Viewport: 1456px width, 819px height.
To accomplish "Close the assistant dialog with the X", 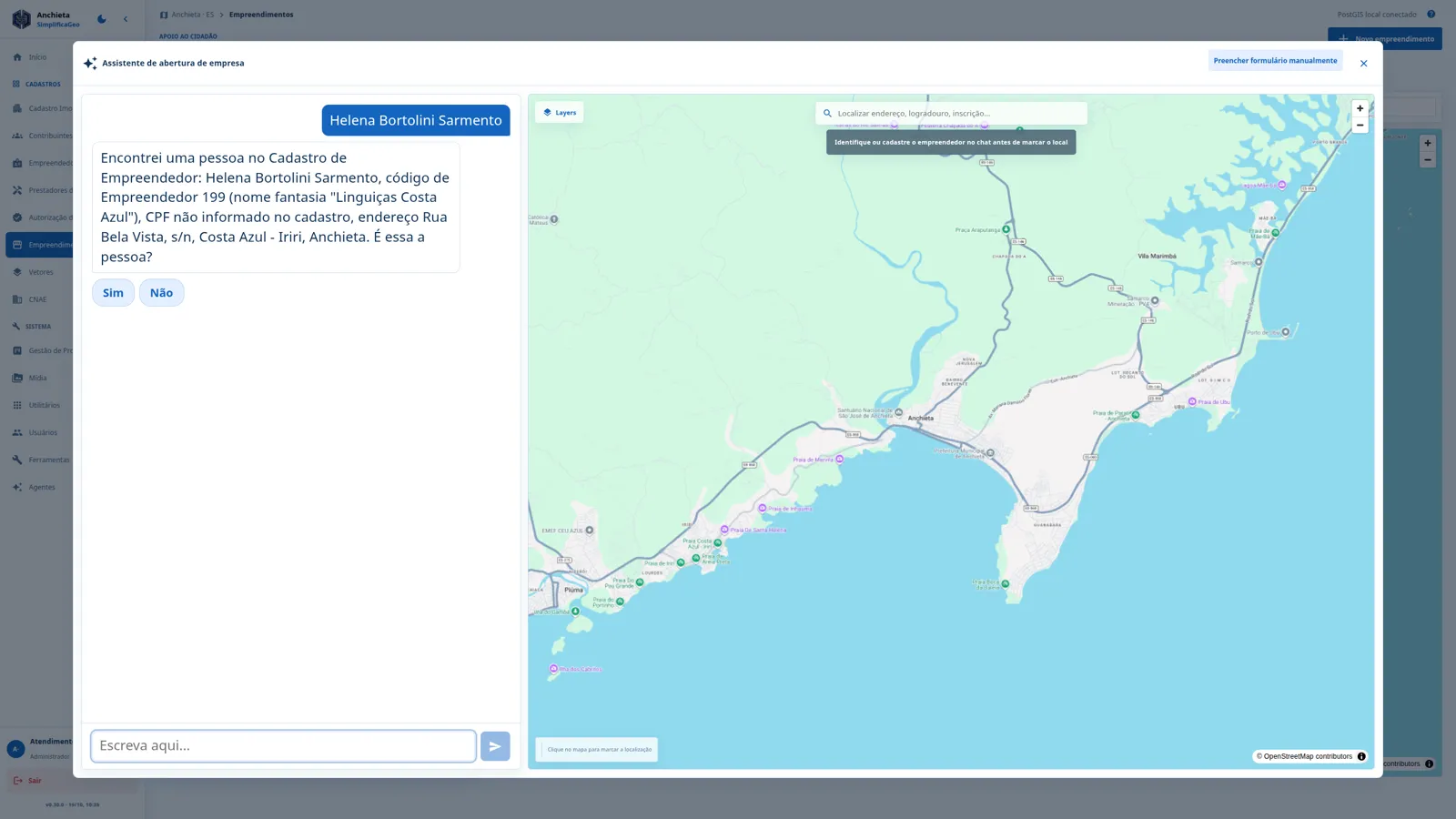I will coord(1363,64).
